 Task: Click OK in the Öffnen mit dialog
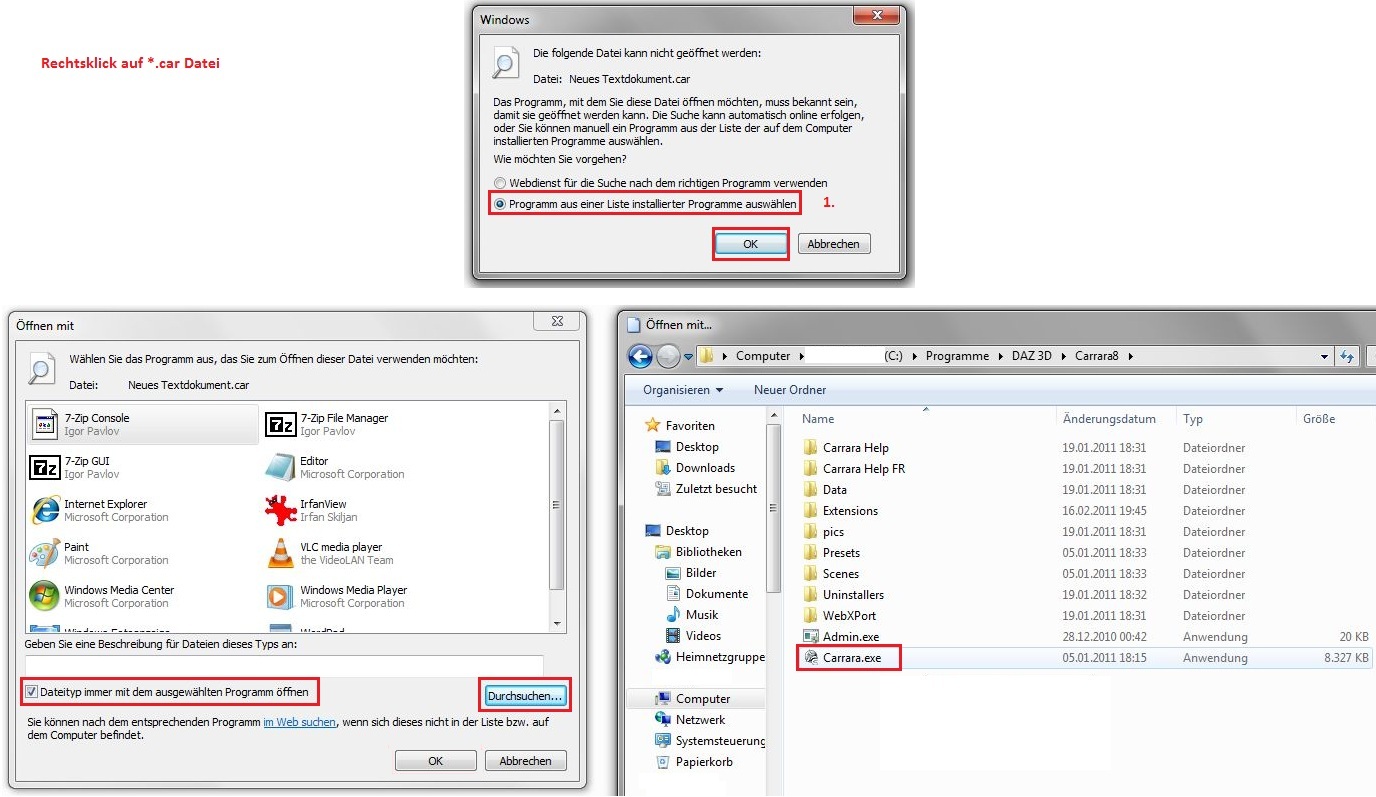coord(436,761)
